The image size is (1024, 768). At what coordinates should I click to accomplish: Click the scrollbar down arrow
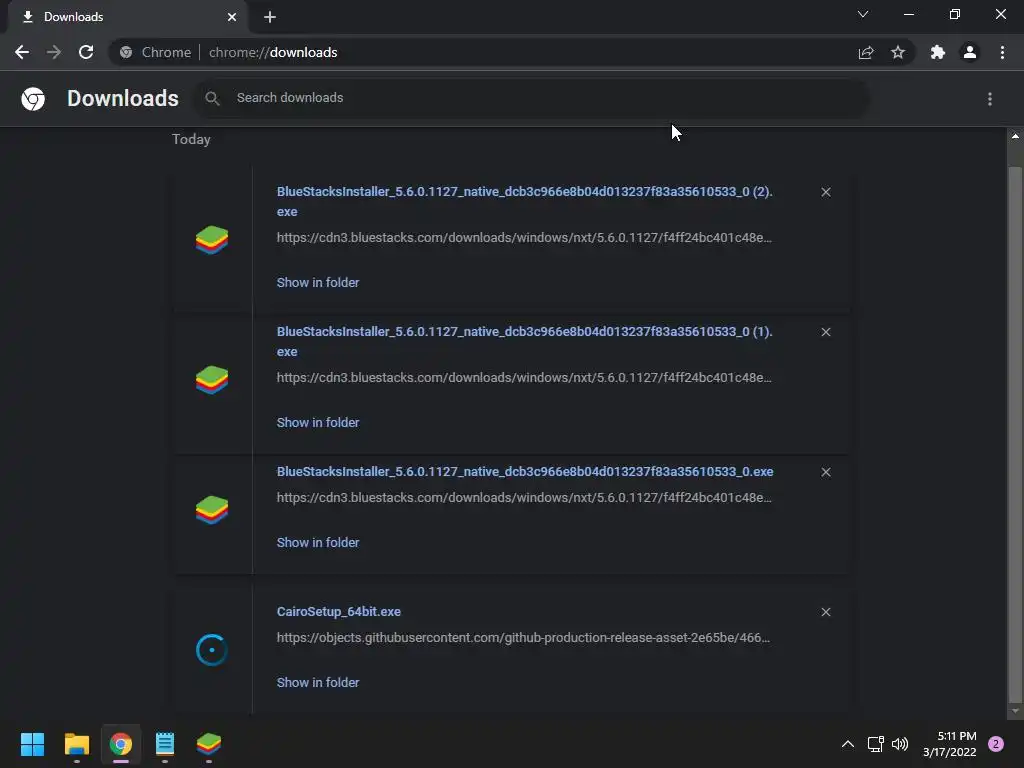[1015, 711]
